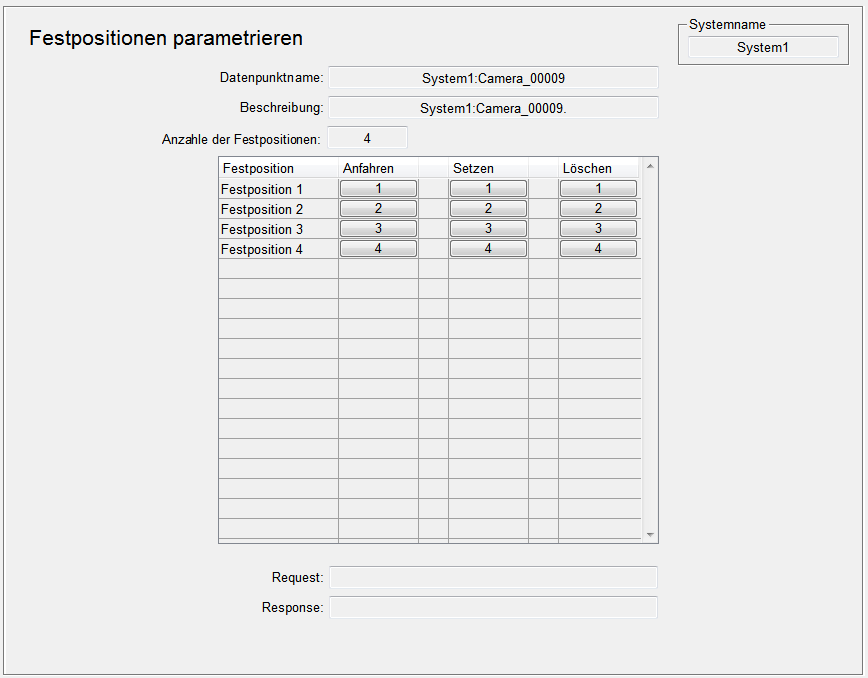
Task: Save Festposition 4 with Setzen button
Action: pos(488,249)
